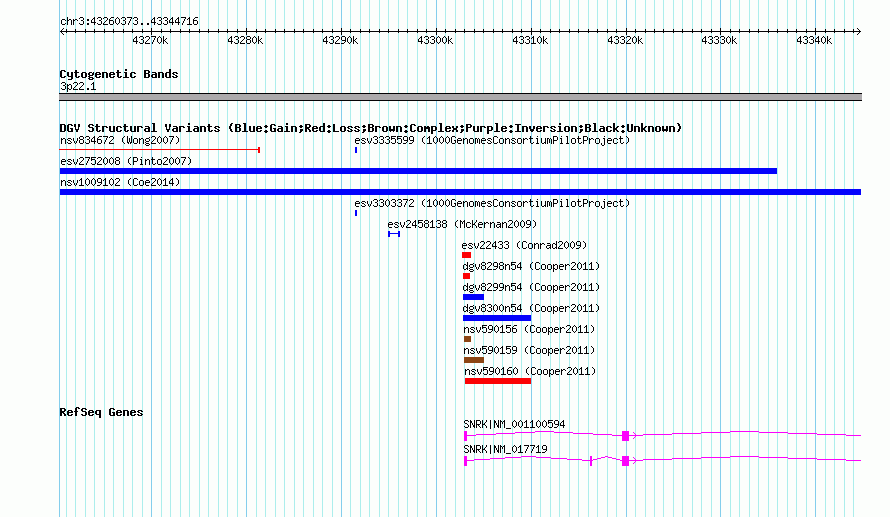890x517 pixels.
Task: Open the upper esv3335599 1000Genomes label
Action: 492,140
